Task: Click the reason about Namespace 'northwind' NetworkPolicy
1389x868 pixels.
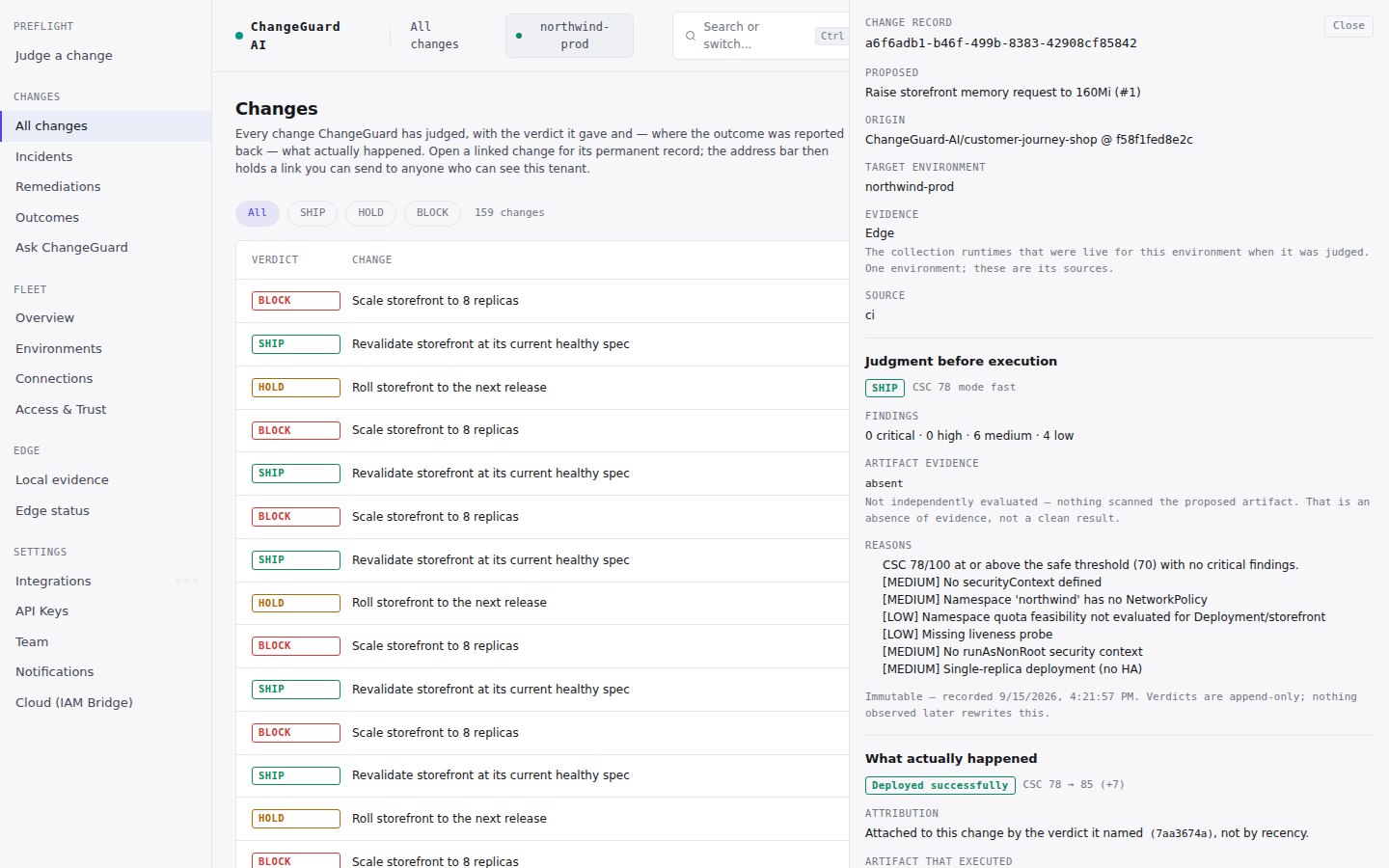Action: [x=1045, y=600]
